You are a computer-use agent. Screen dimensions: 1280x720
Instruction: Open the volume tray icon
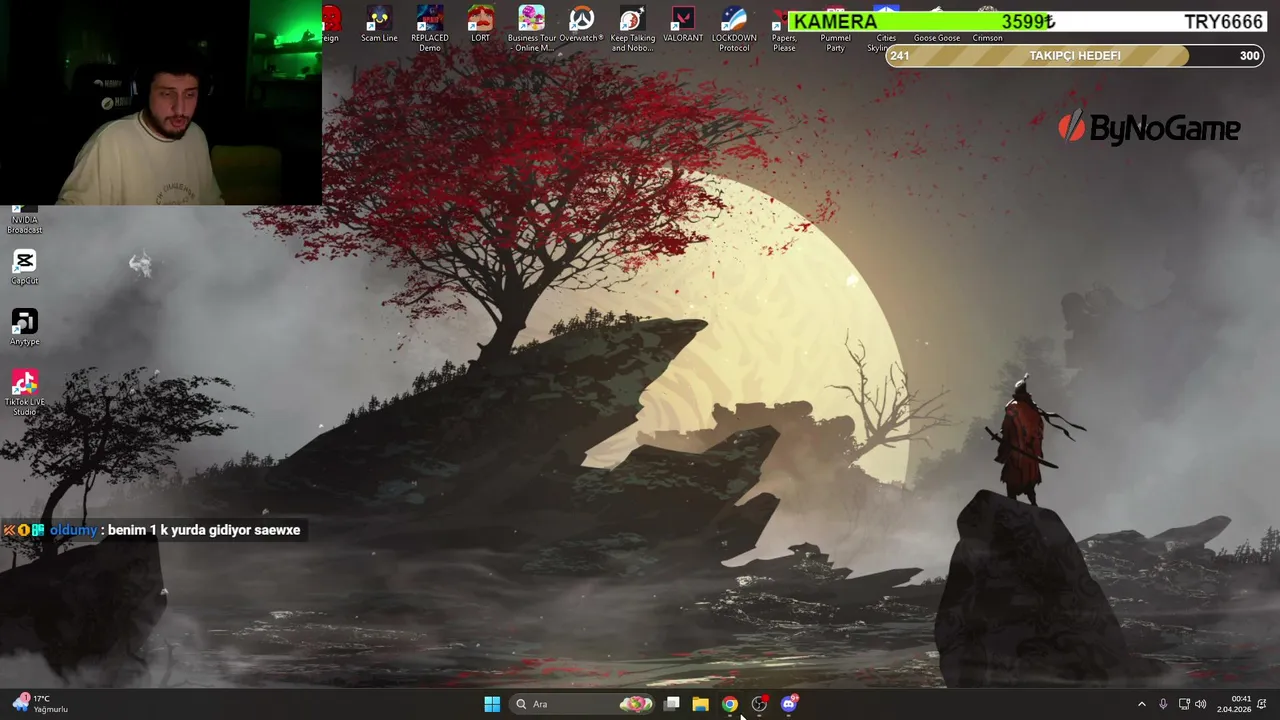1201,704
